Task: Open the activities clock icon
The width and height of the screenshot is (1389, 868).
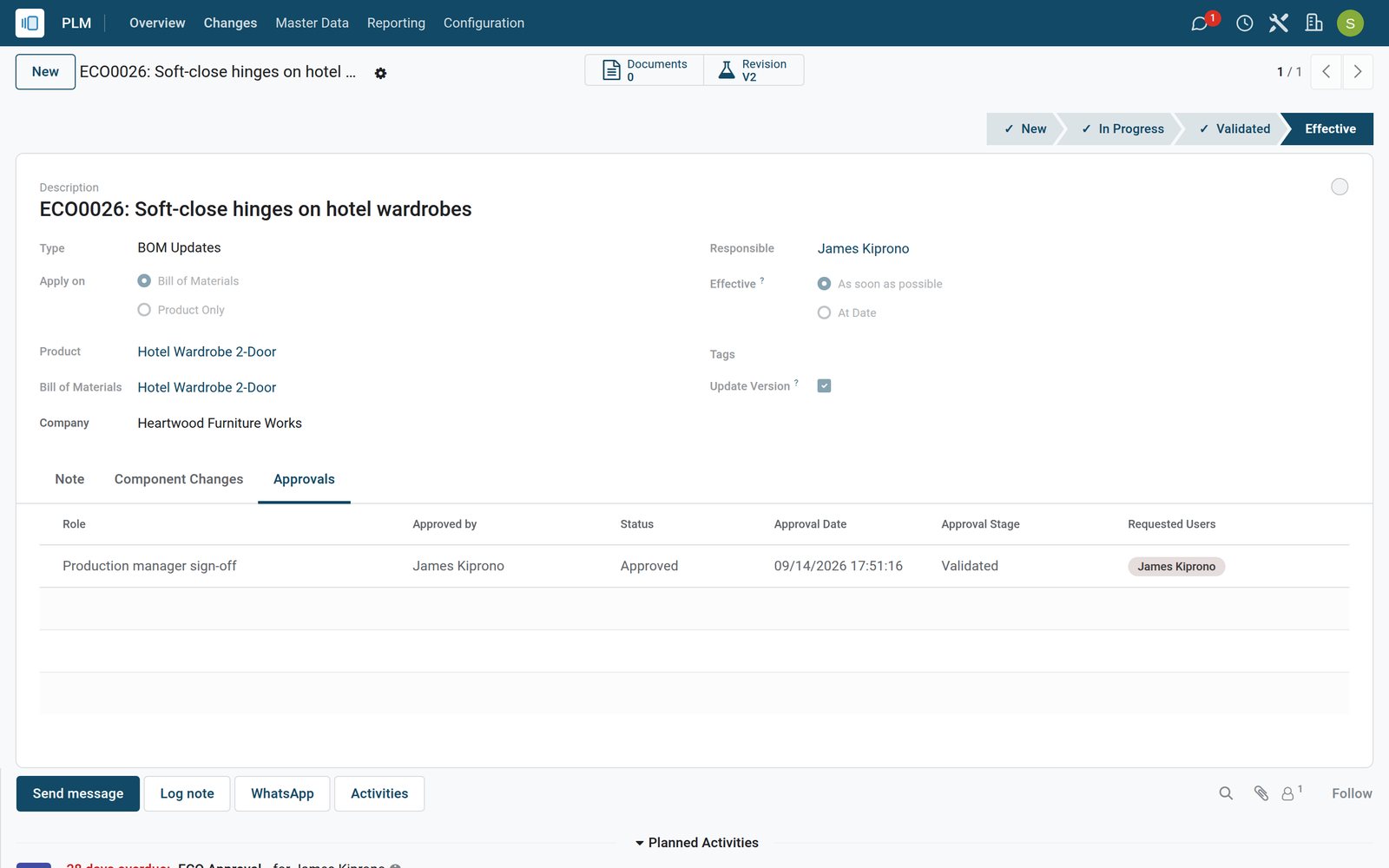Action: point(1244,23)
